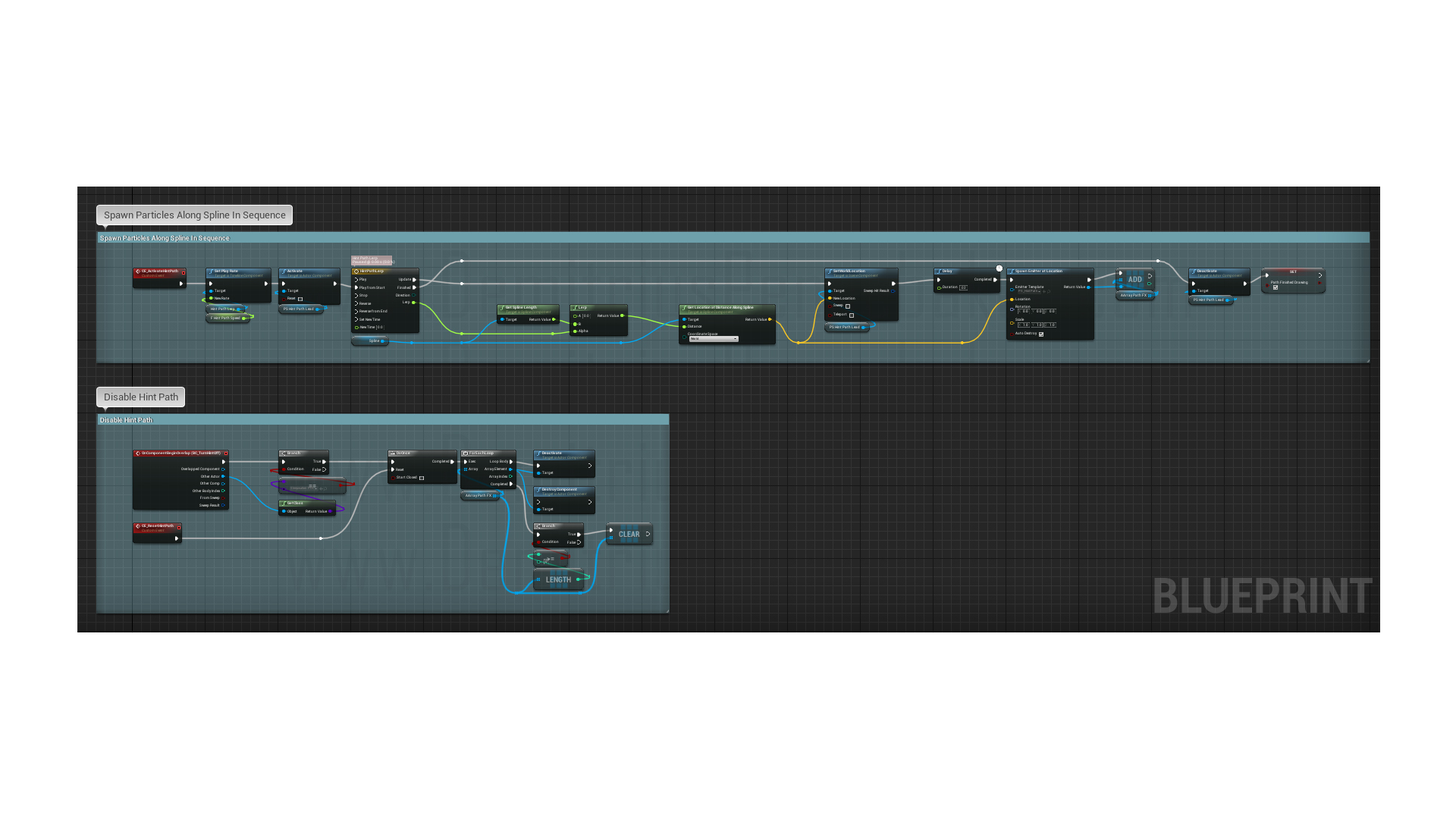The height and width of the screenshot is (819, 1456).
Task: Click the Overlapped Component output pin
Action: (223, 469)
